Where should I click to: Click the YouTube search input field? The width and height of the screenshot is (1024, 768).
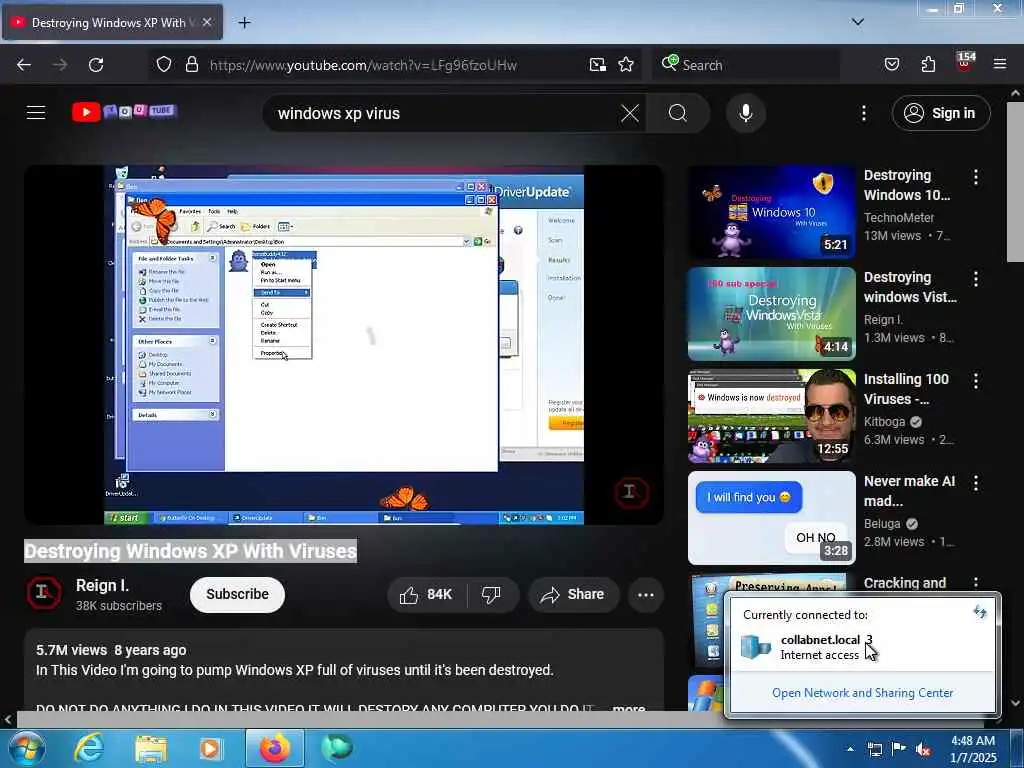click(444, 113)
